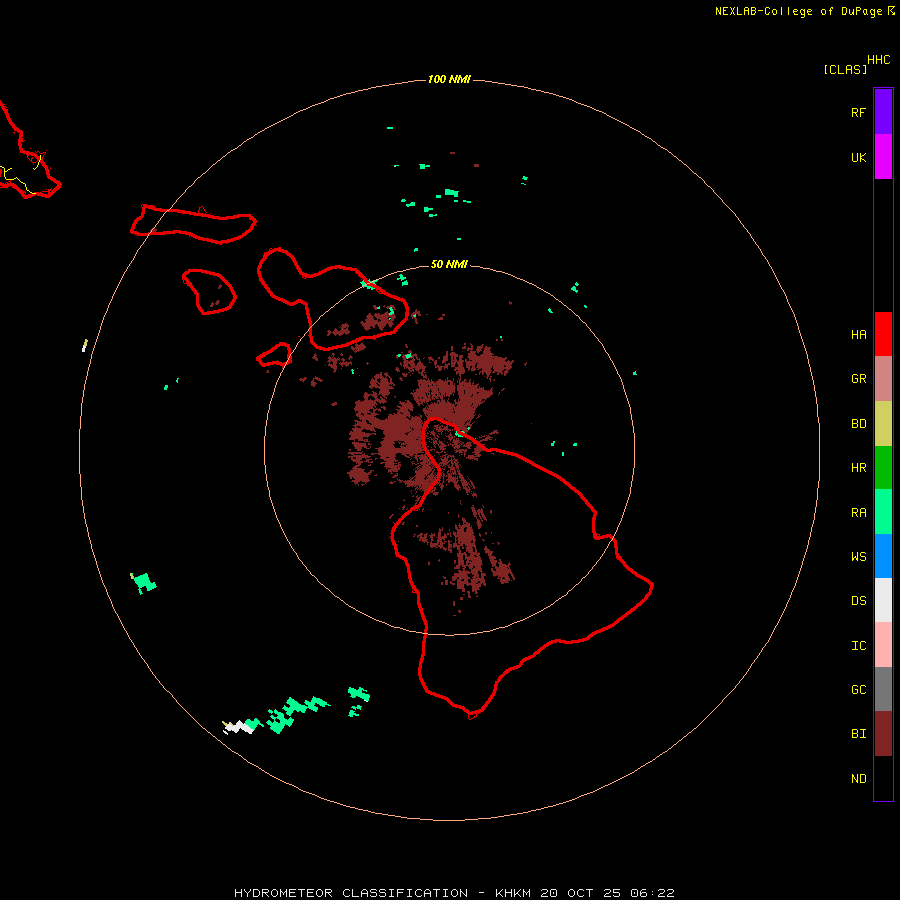Pick the HR green legend swatch
The image size is (900, 900).
[883, 468]
